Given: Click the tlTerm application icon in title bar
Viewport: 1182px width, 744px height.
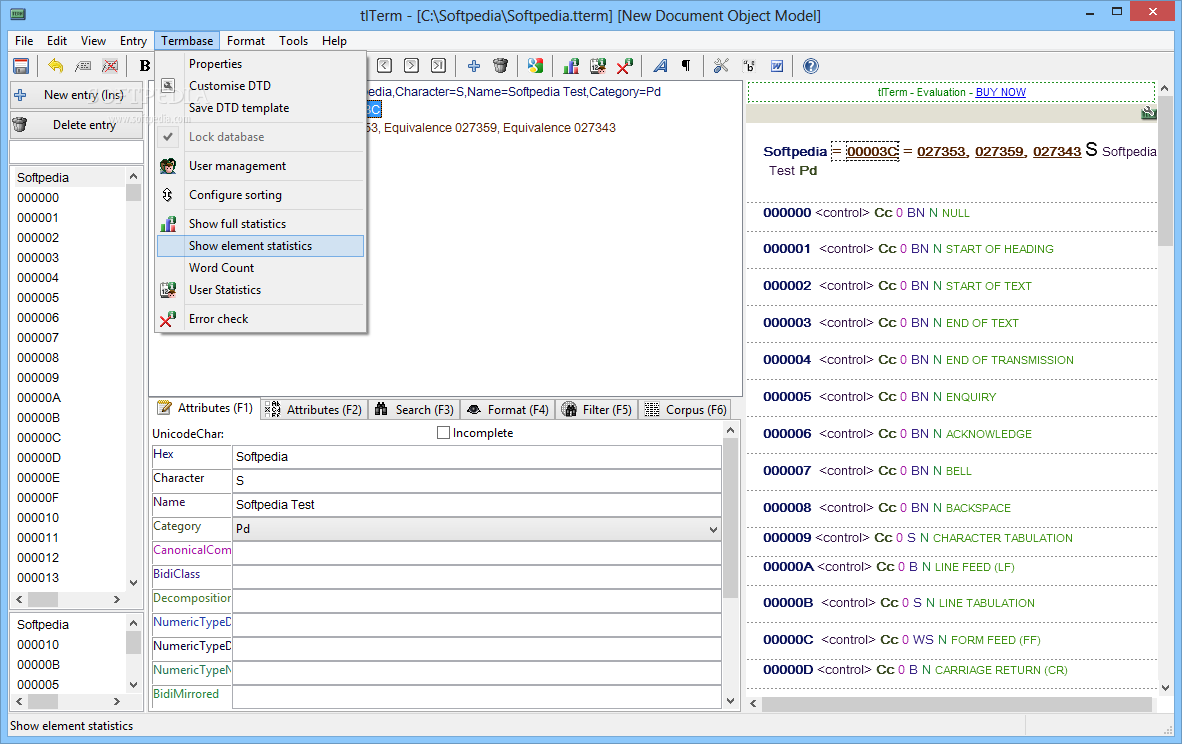Looking at the screenshot, I should [18, 14].
